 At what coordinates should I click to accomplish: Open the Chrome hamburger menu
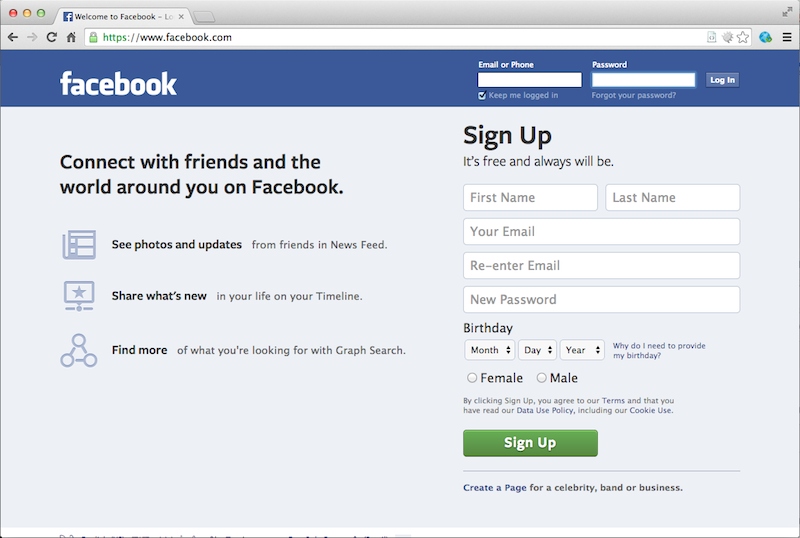pos(787,37)
